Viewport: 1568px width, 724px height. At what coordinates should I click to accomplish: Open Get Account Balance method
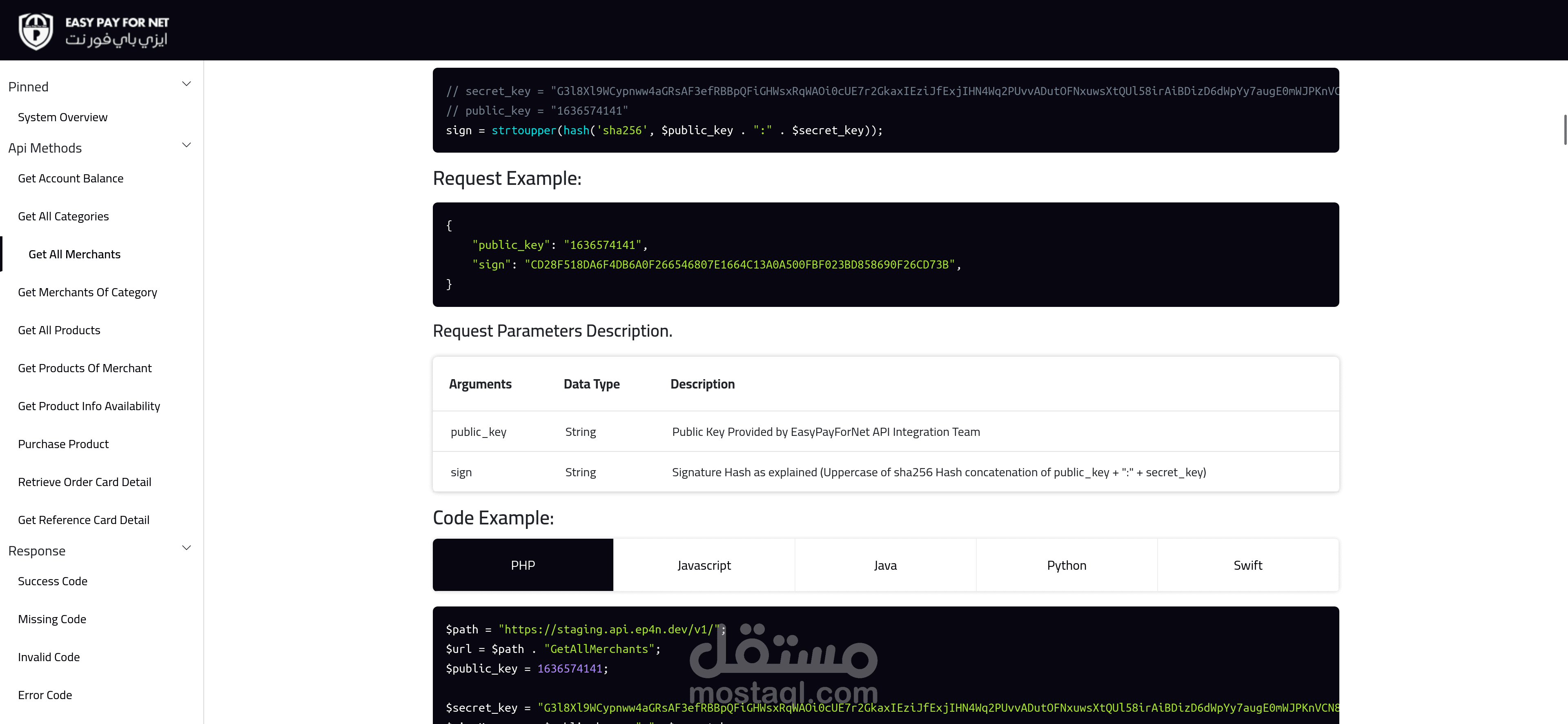(71, 178)
